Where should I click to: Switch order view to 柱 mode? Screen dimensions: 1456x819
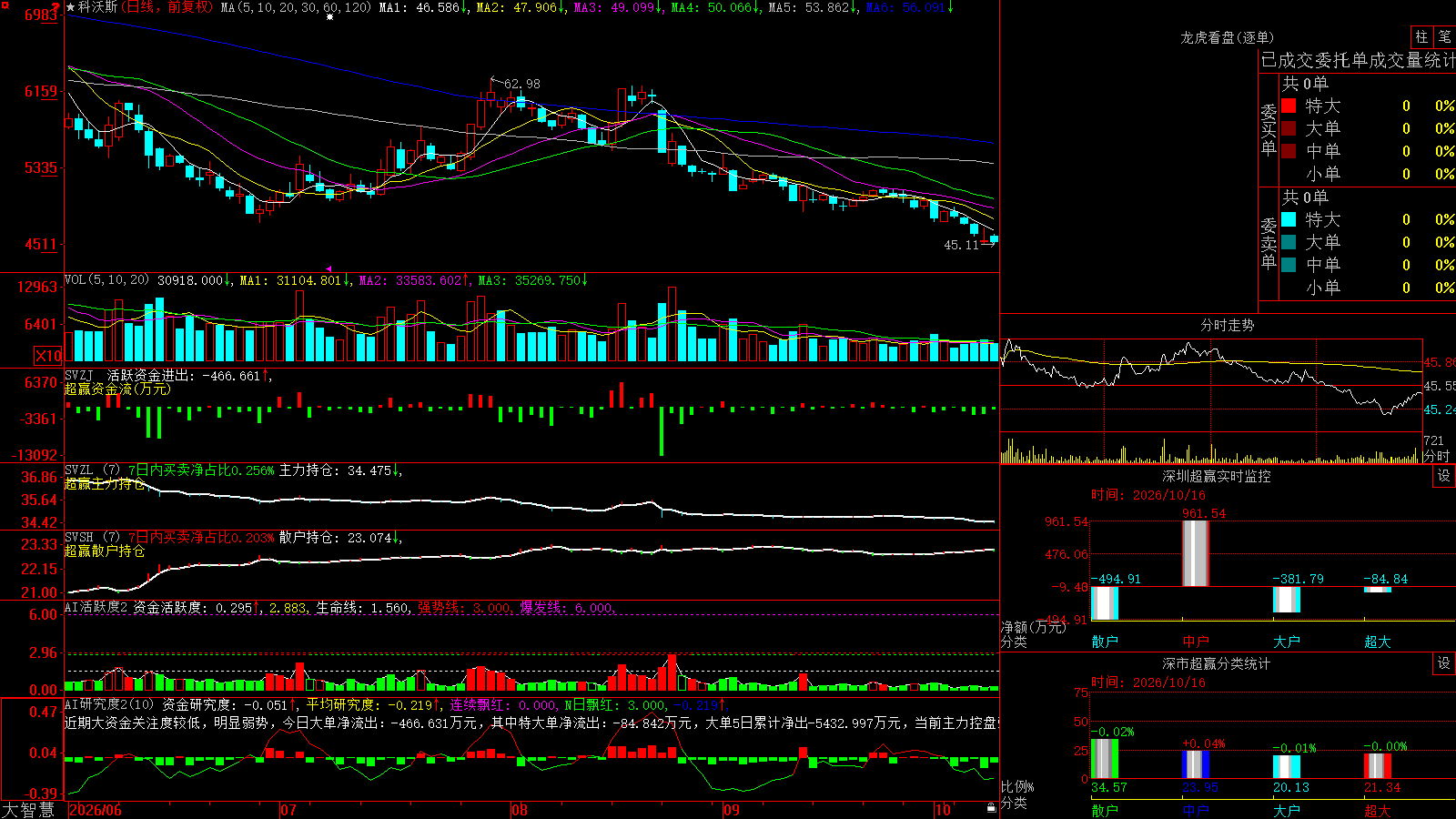tap(1421, 37)
